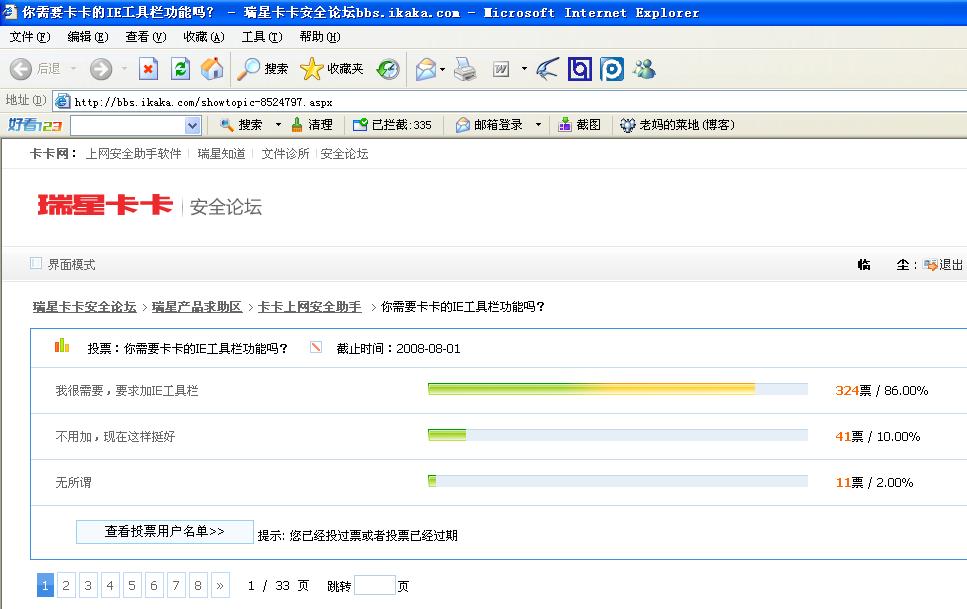967x609 pixels.
Task: Expand the Forward button history dropdown arrow
Action: click(124, 68)
